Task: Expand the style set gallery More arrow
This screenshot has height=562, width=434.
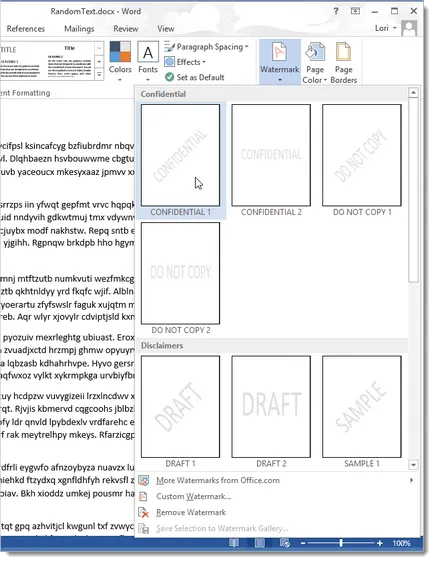Action: [99, 75]
